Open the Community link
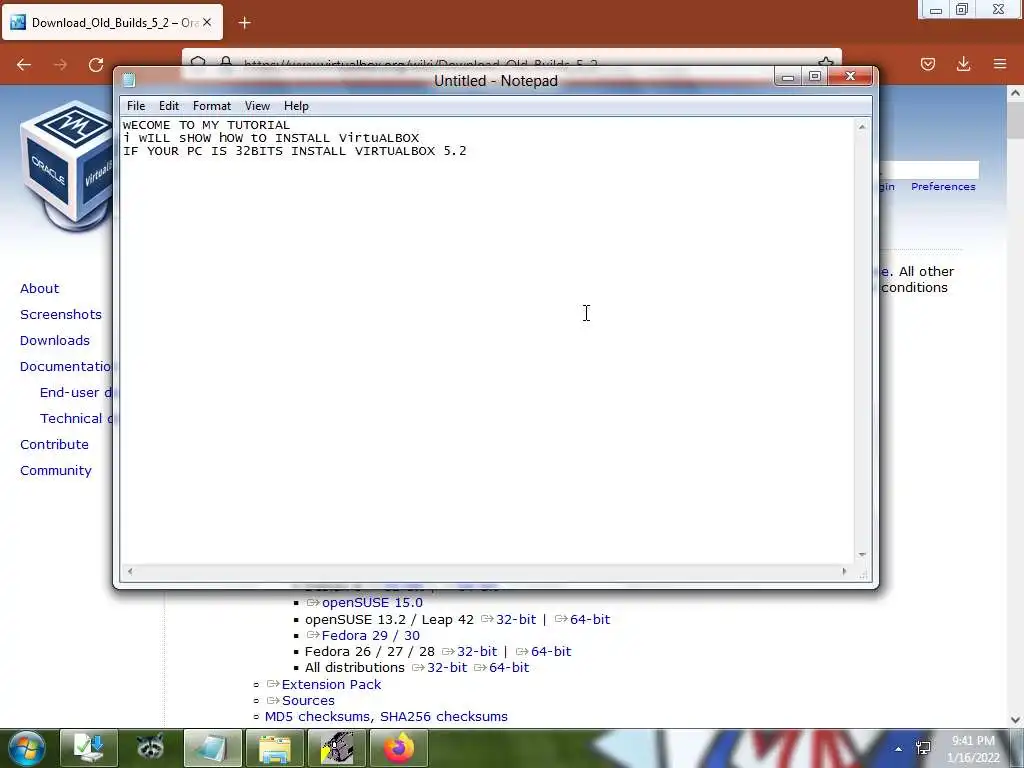The width and height of the screenshot is (1024, 768). (x=56, y=471)
